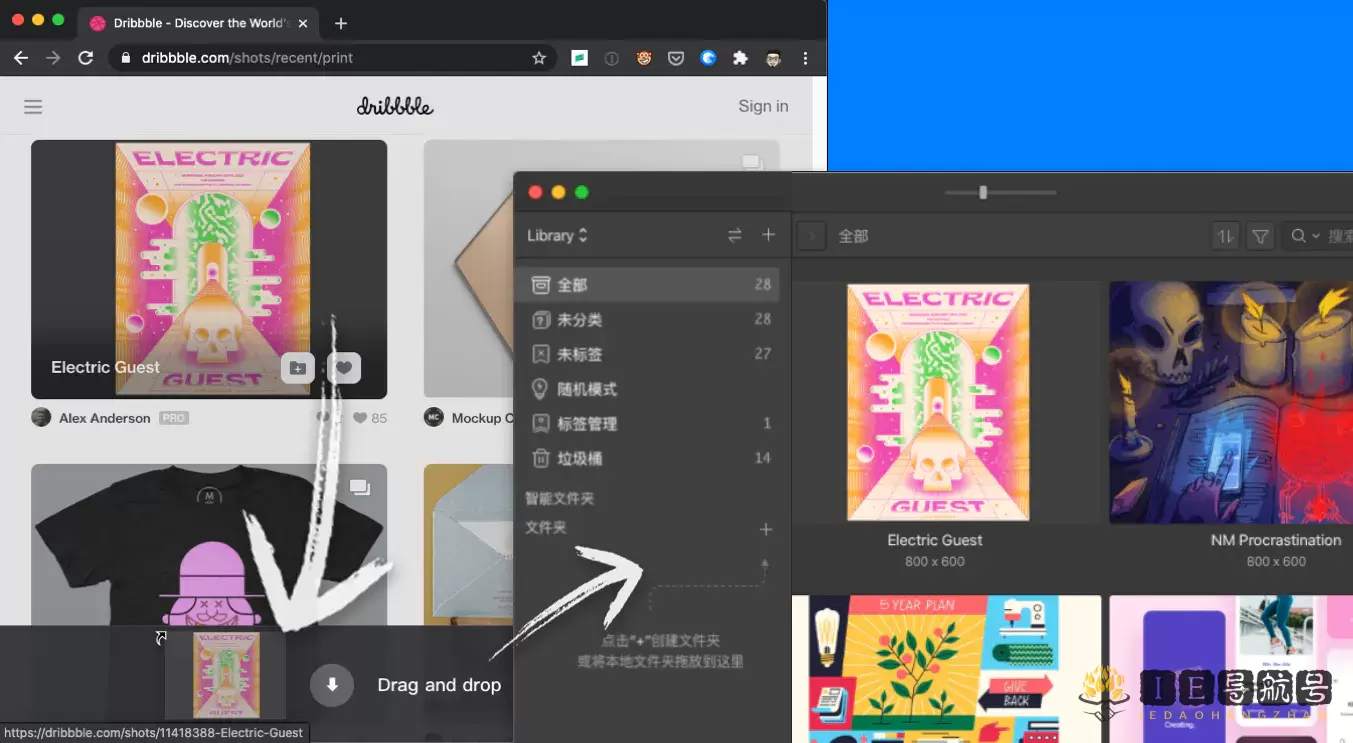The height and width of the screenshot is (743, 1353).
Task: Open 随机模式 random mode
Action: click(647, 389)
